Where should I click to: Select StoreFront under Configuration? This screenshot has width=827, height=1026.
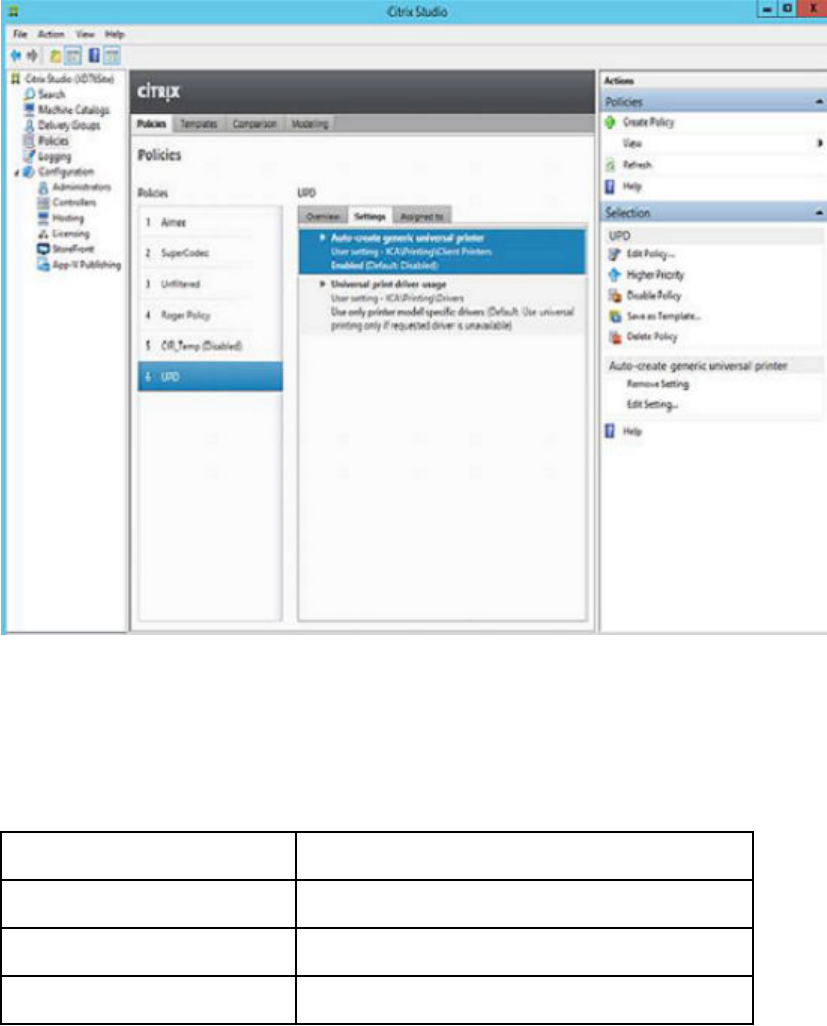(73, 249)
